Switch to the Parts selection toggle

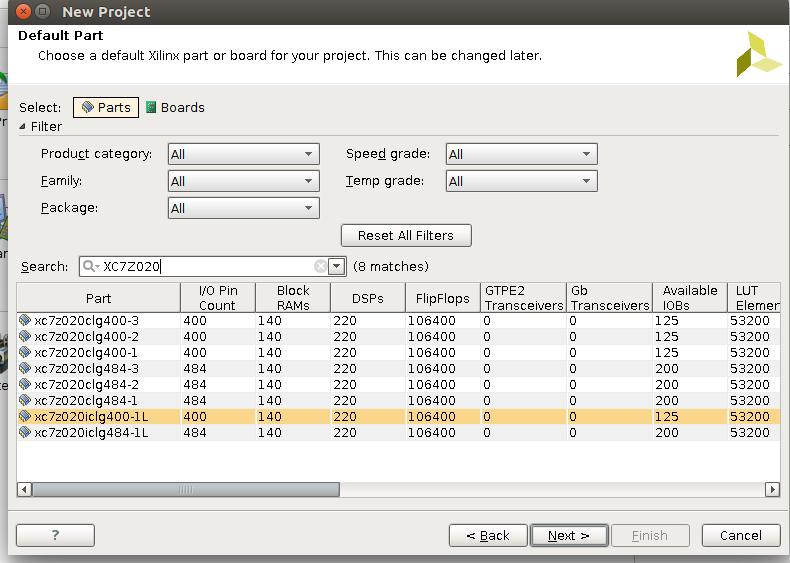pyautogui.click(x=106, y=107)
